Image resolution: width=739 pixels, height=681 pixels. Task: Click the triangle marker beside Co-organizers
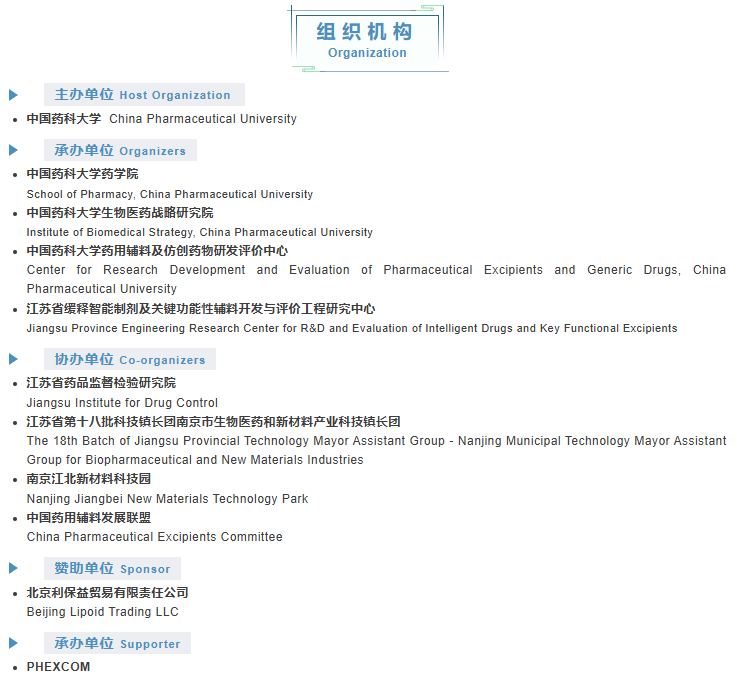pos(14,359)
